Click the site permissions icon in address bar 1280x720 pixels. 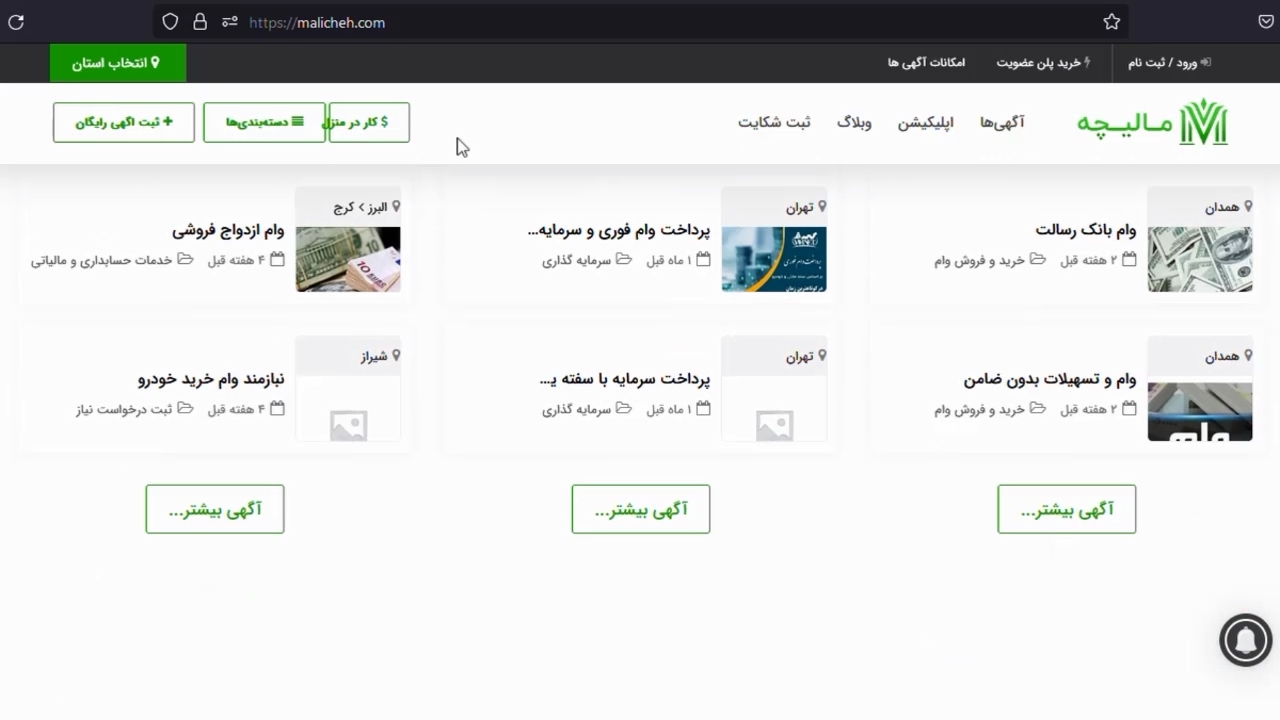pos(230,22)
